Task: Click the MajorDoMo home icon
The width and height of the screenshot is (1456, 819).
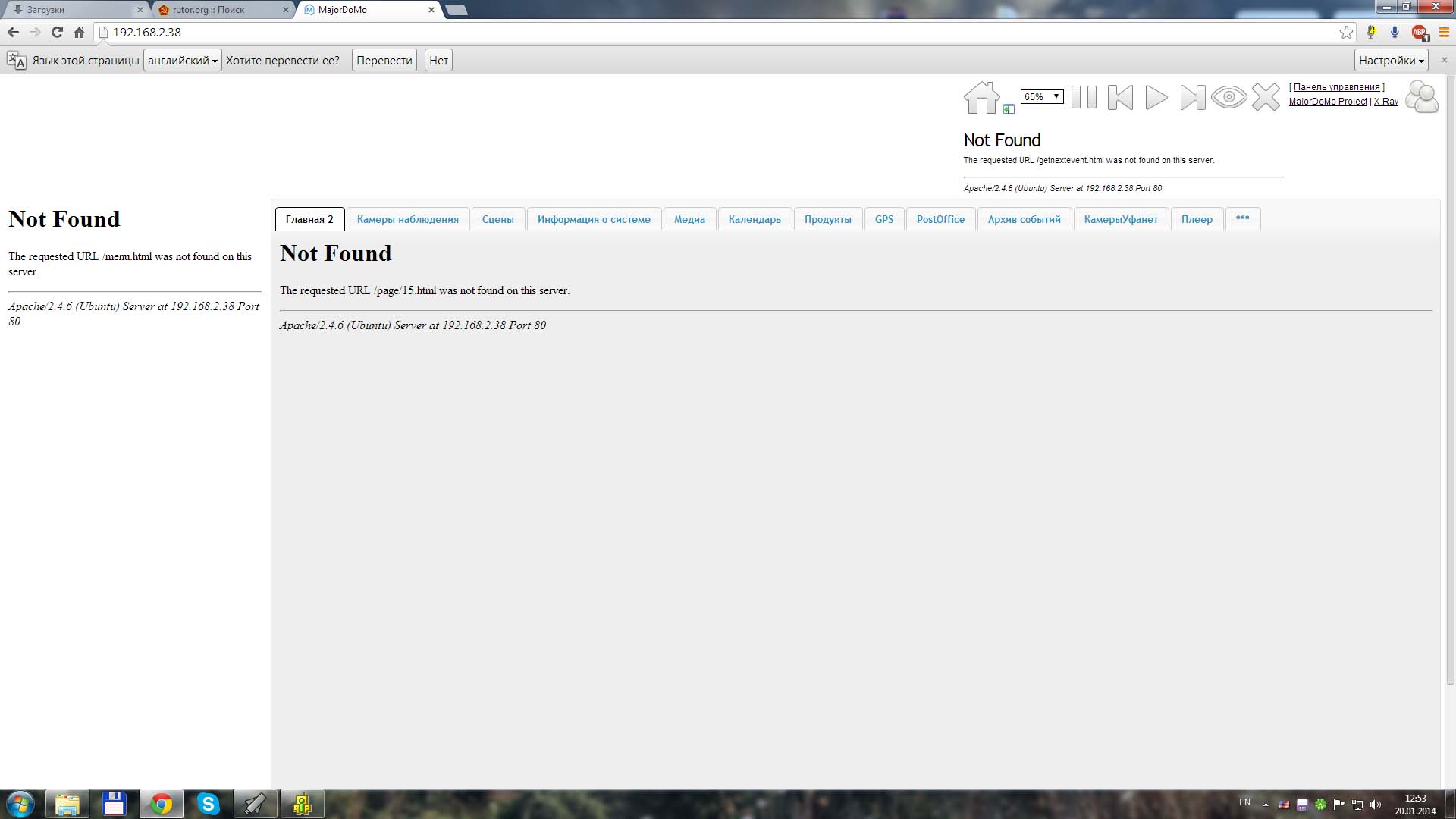Action: coord(981,98)
